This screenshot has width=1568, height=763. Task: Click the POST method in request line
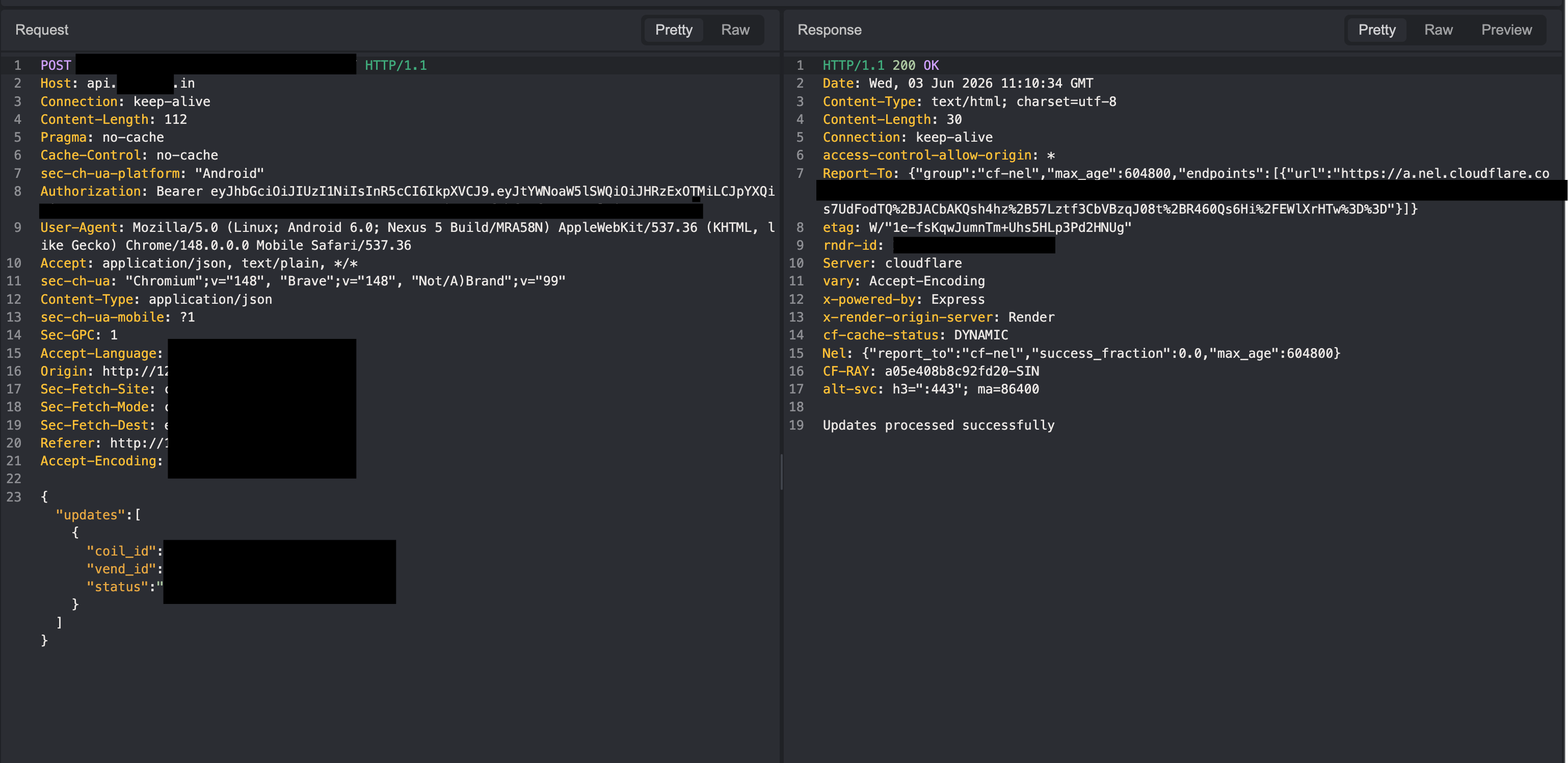(56, 65)
